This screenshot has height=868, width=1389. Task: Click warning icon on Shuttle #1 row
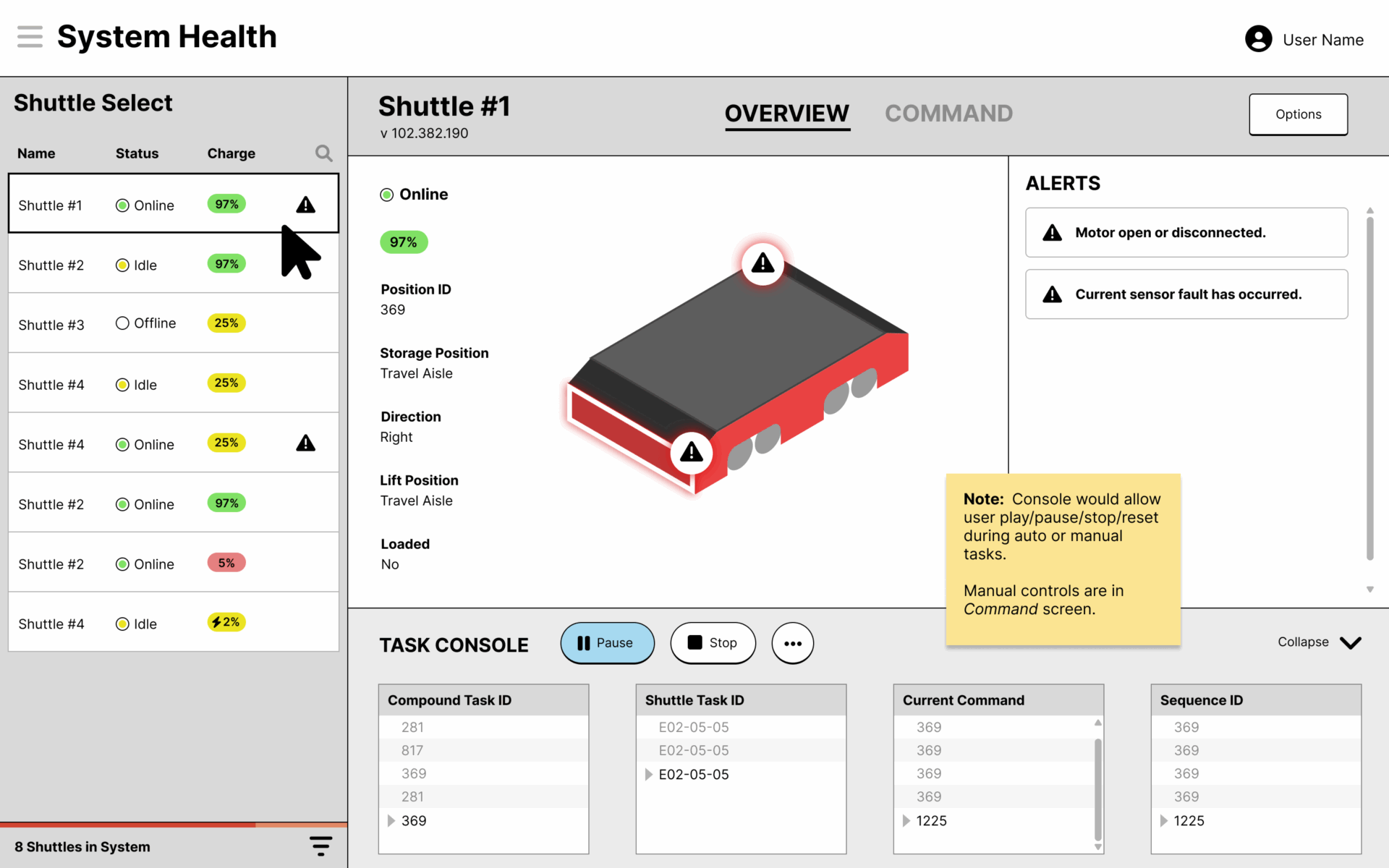click(305, 205)
